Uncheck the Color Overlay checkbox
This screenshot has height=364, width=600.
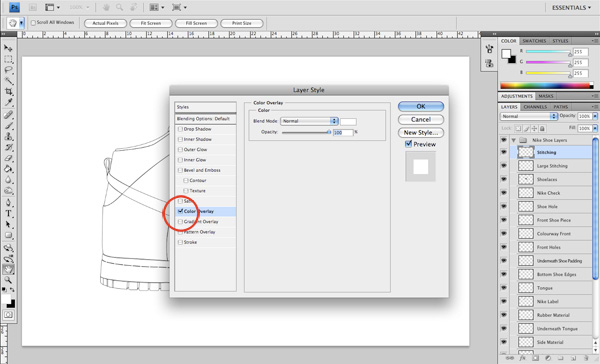pos(180,211)
